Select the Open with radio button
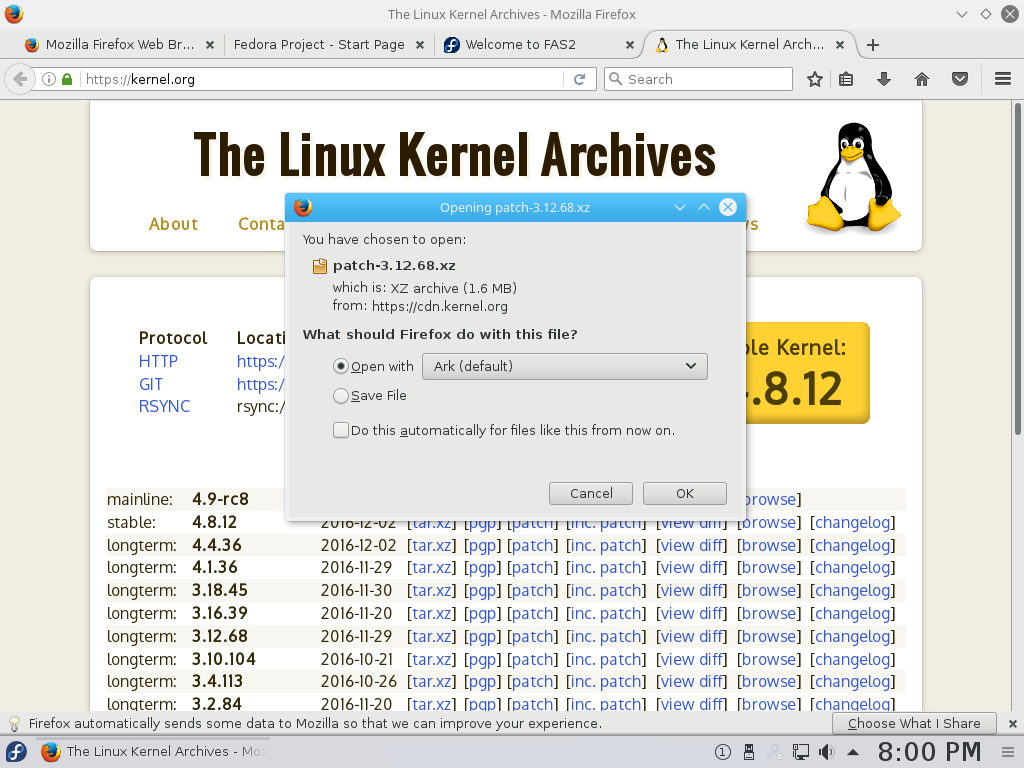The height and width of the screenshot is (768, 1024). [340, 366]
